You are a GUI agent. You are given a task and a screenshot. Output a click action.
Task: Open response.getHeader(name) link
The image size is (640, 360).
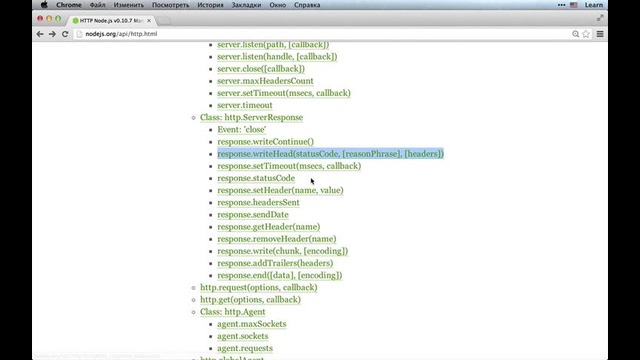click(269, 227)
